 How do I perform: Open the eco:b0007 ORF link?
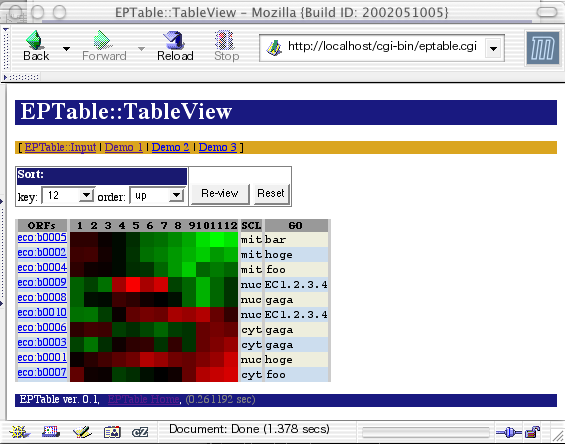(x=42, y=373)
